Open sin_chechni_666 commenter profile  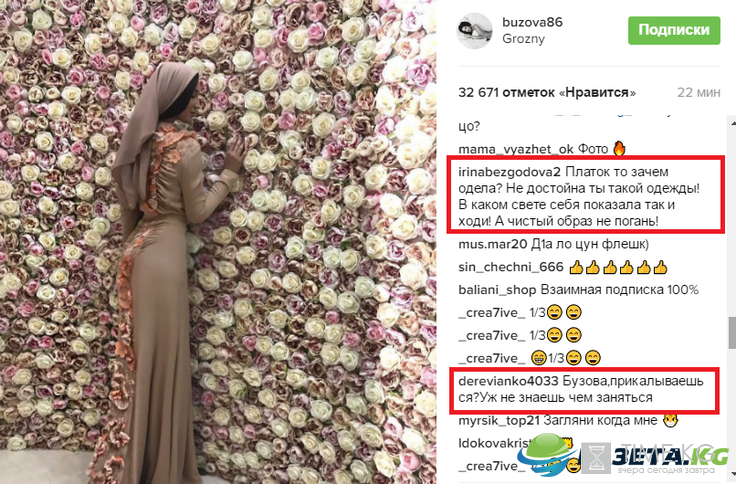click(x=511, y=267)
